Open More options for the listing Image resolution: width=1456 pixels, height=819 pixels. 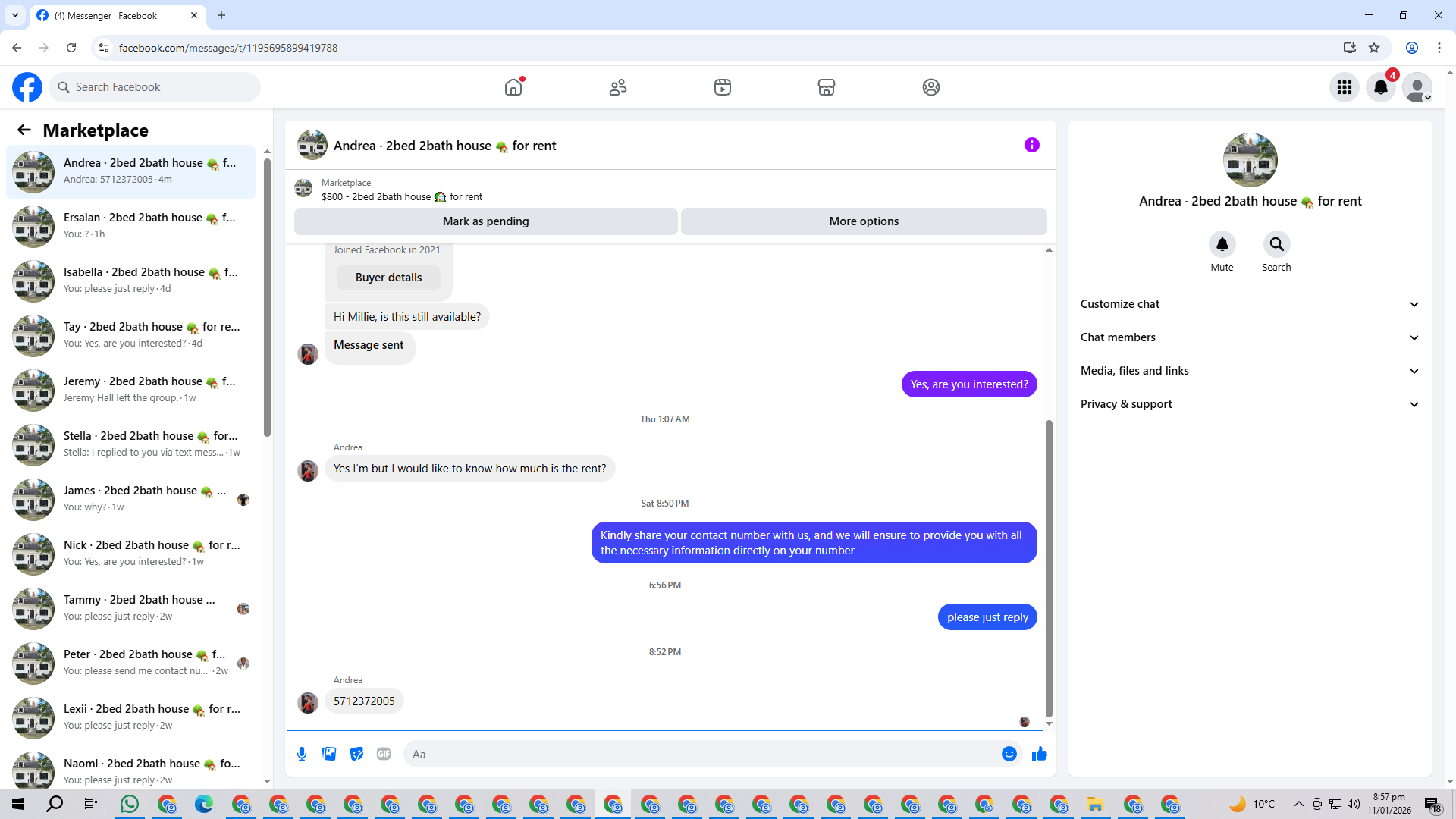pos(864,221)
